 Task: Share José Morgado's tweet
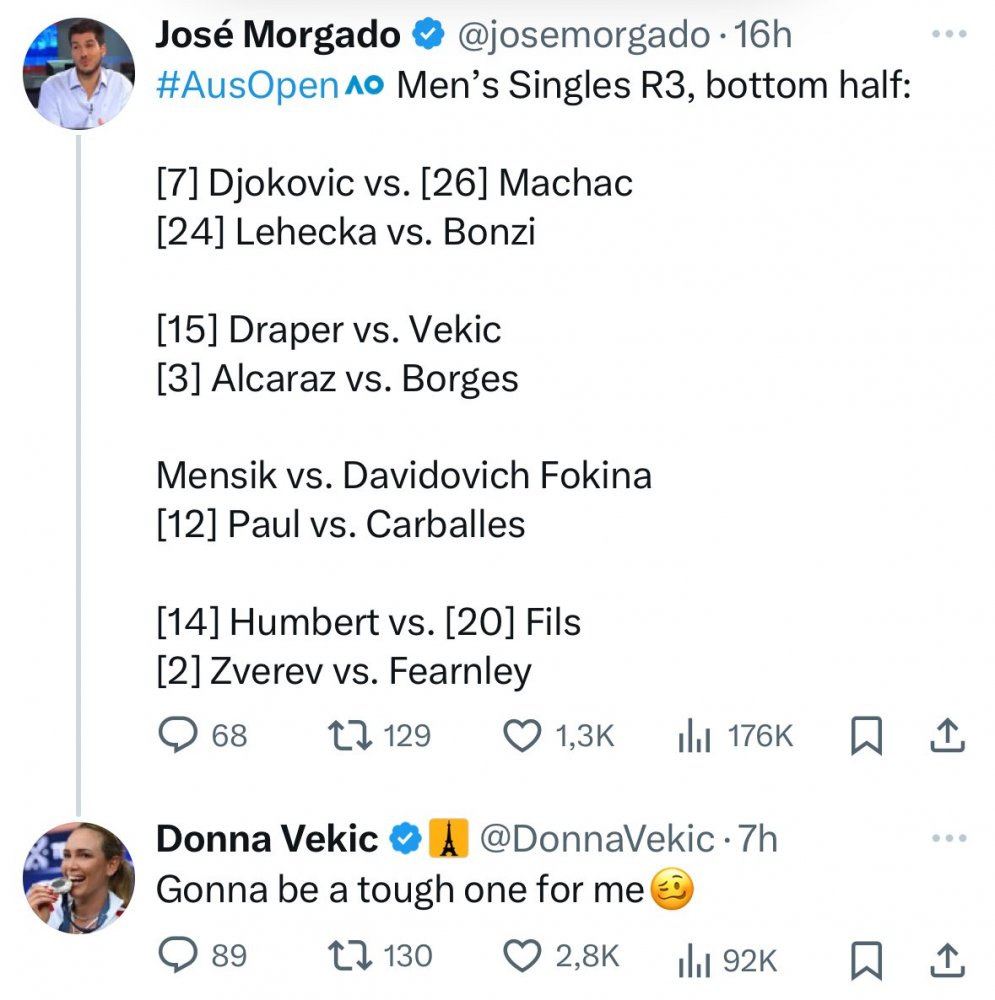[x=948, y=735]
